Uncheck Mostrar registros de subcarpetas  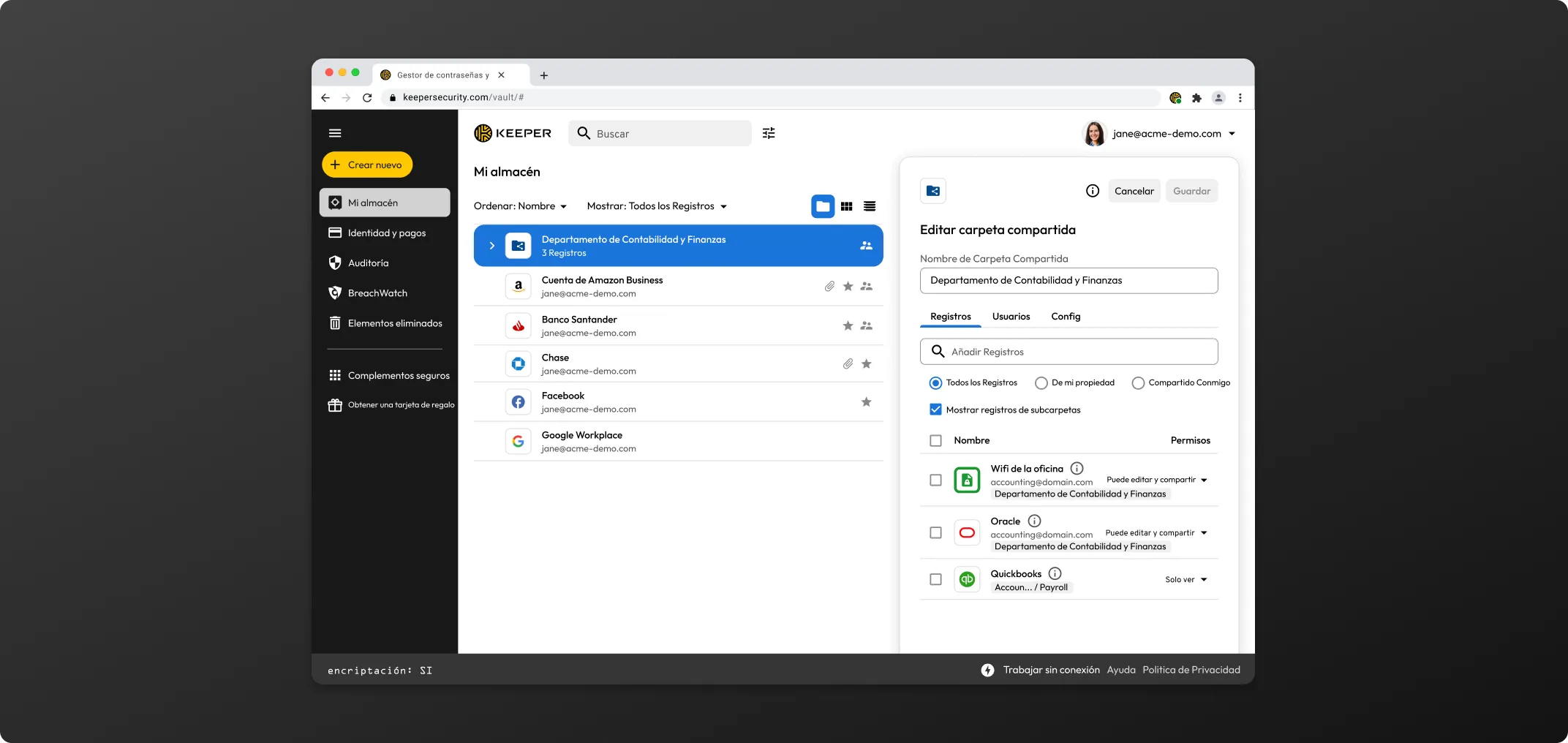(x=935, y=410)
